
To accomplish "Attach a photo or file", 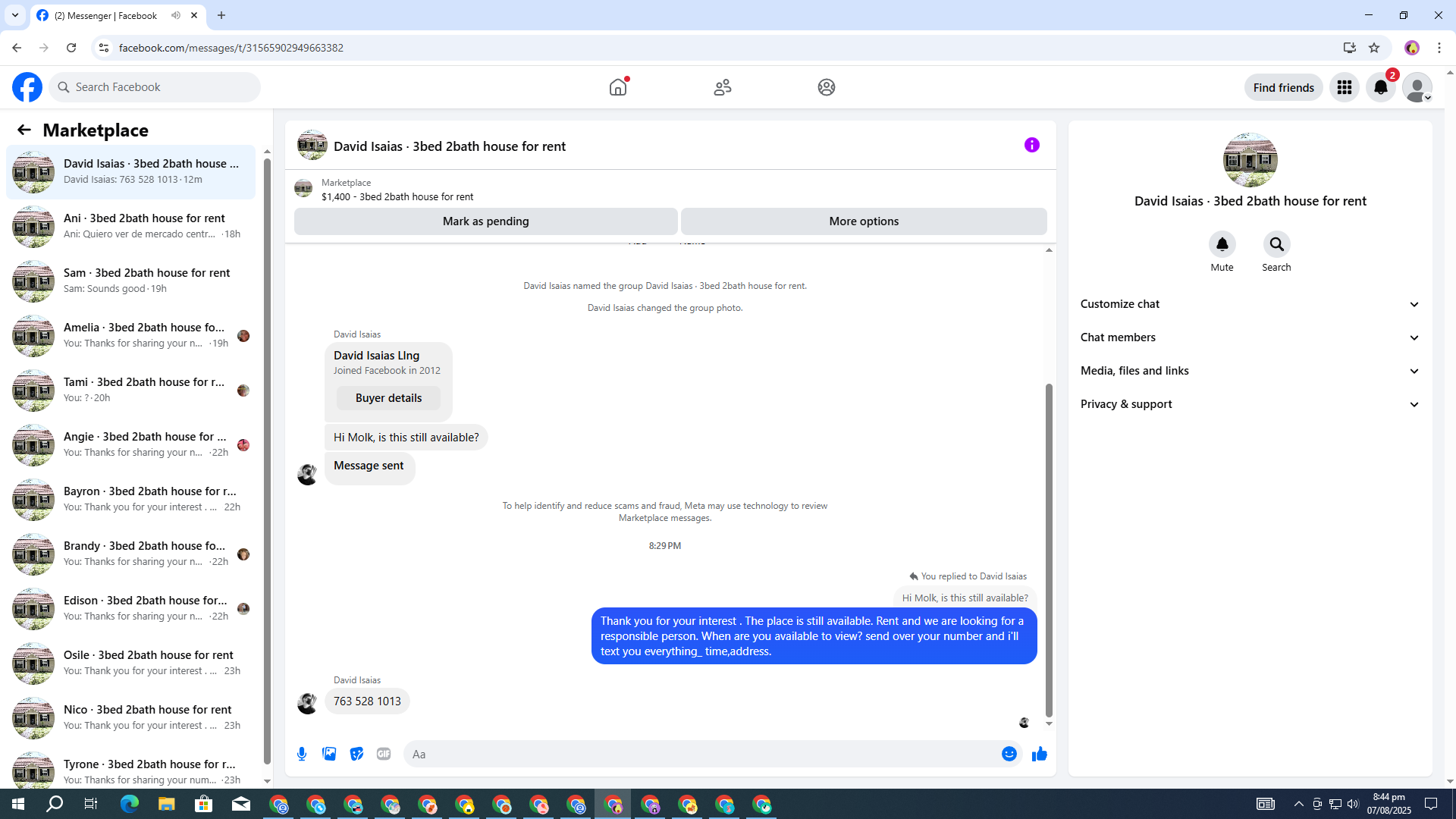I will click(x=329, y=754).
